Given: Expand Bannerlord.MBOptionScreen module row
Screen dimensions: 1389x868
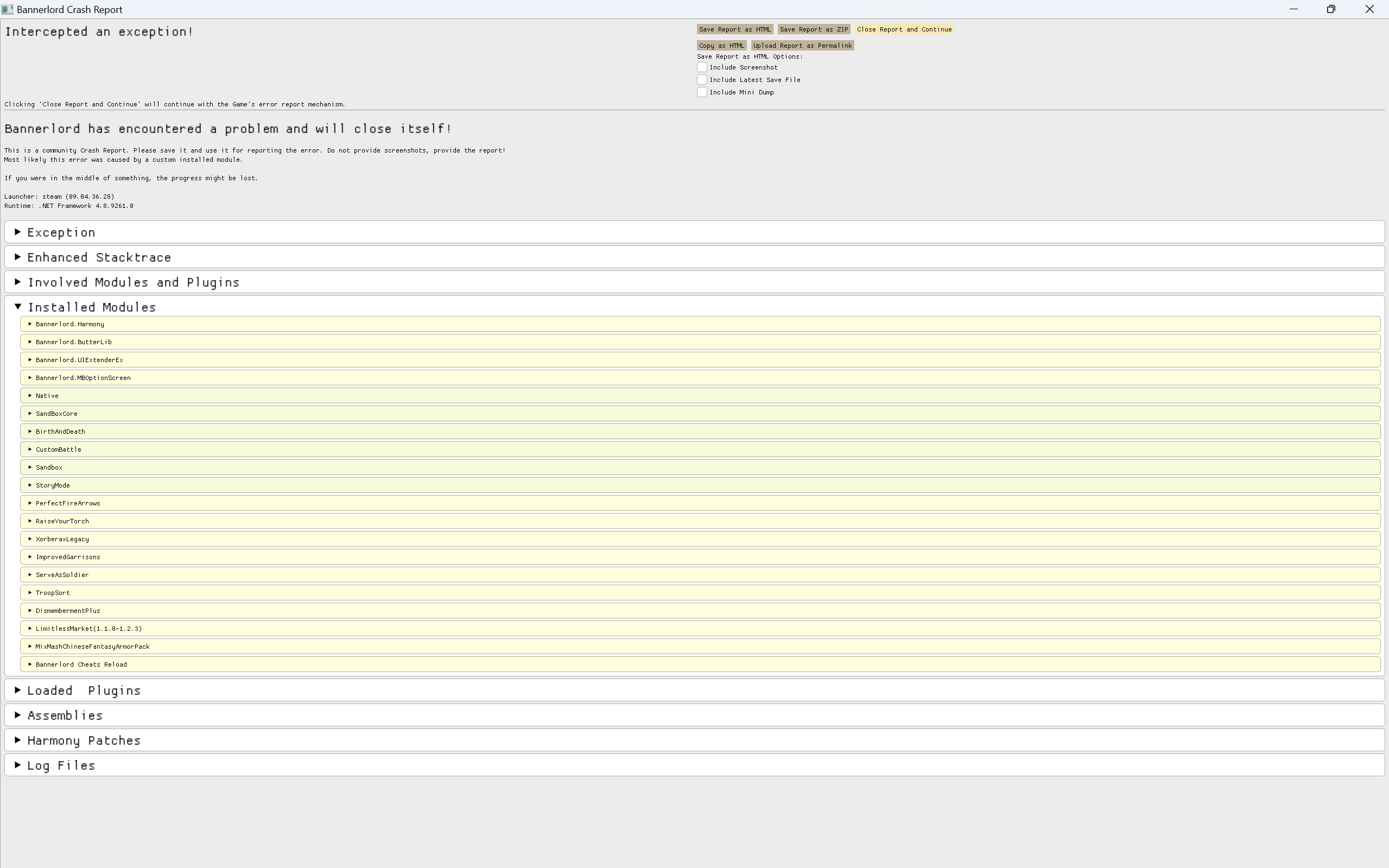Looking at the screenshot, I should 700,378.
